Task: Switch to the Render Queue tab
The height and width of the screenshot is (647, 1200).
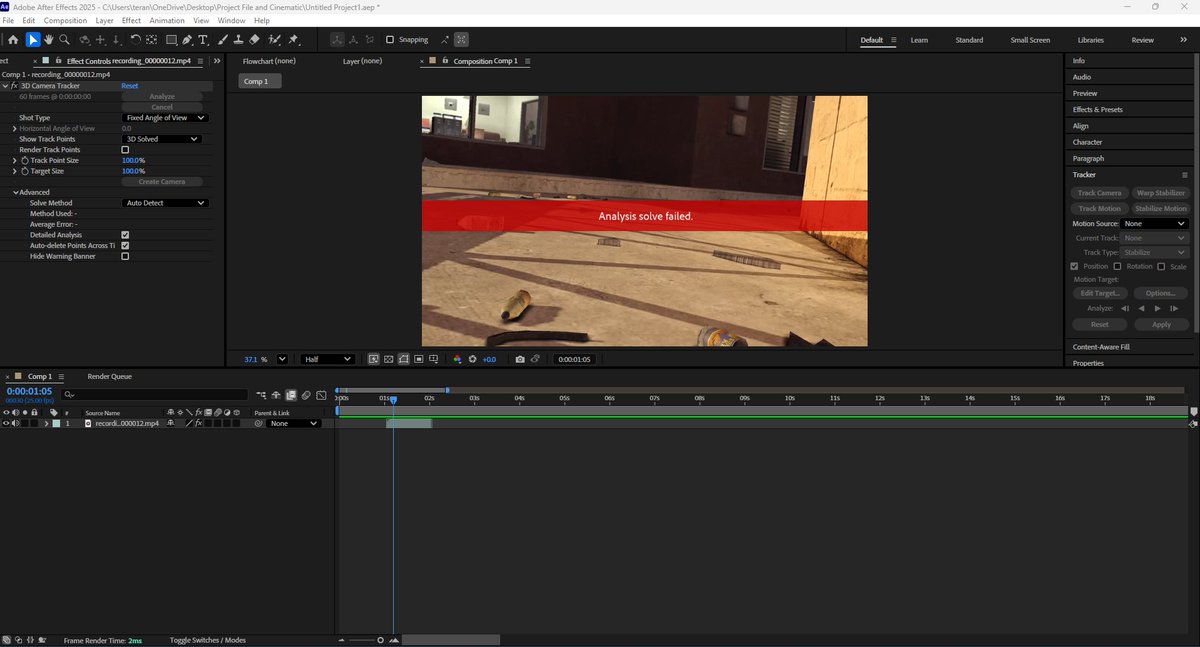Action: (109, 376)
